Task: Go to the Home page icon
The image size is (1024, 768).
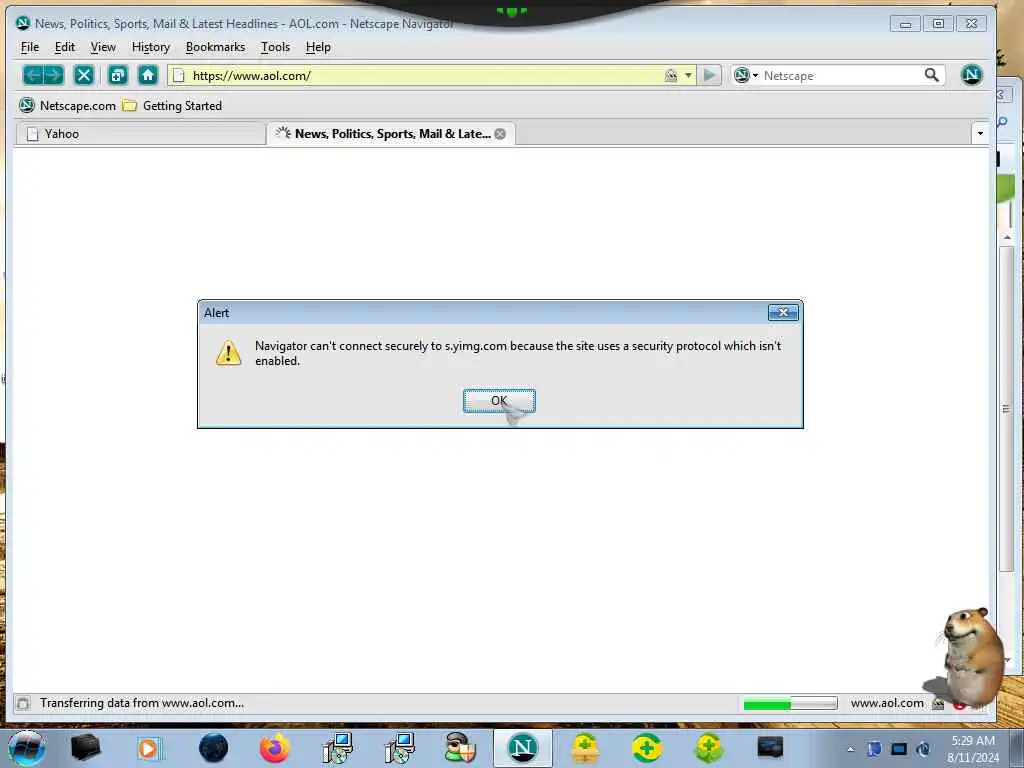Action: (x=148, y=75)
